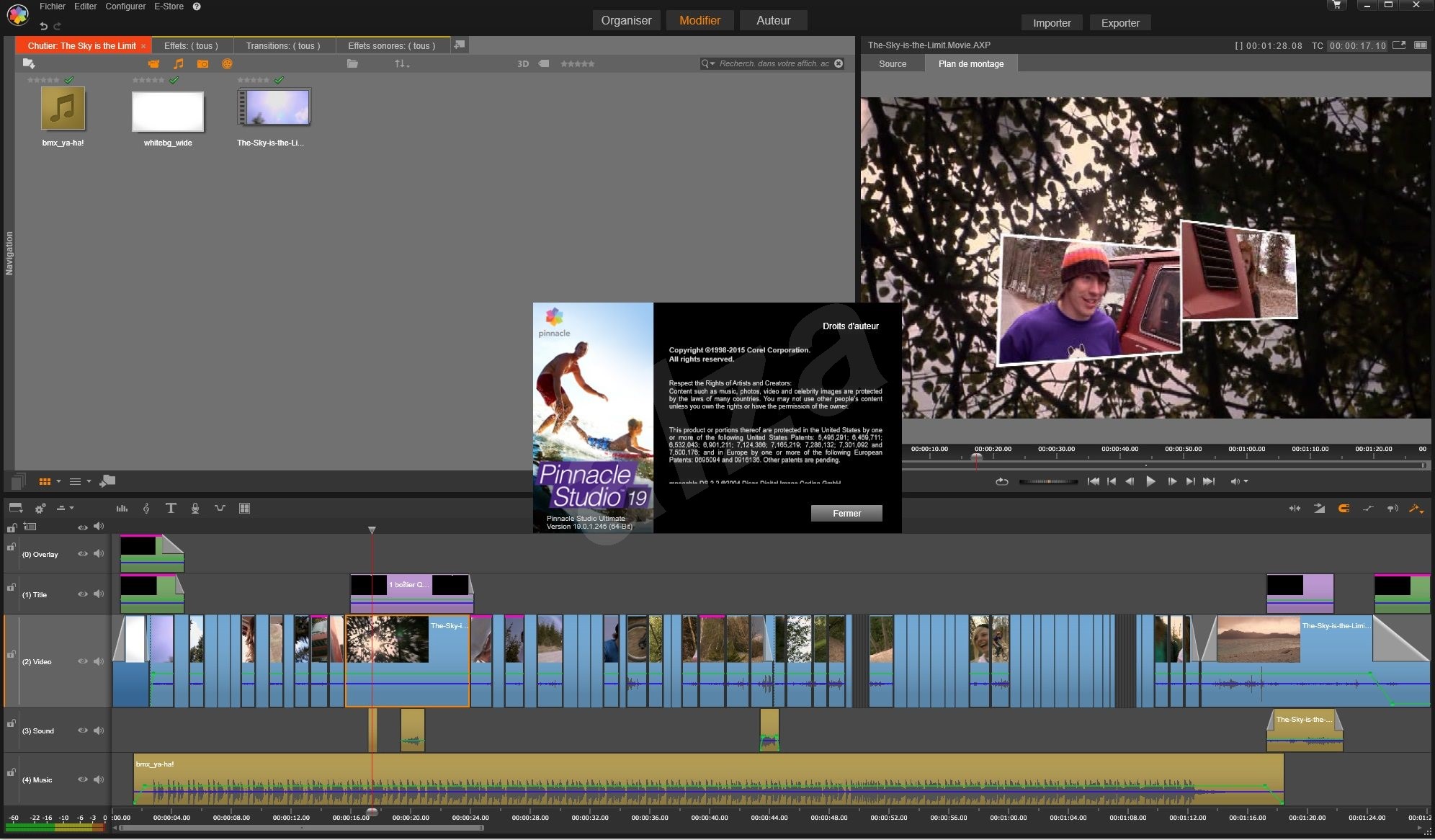Image resolution: width=1435 pixels, height=840 pixels.
Task: Click the Exporter button
Action: point(1120,22)
